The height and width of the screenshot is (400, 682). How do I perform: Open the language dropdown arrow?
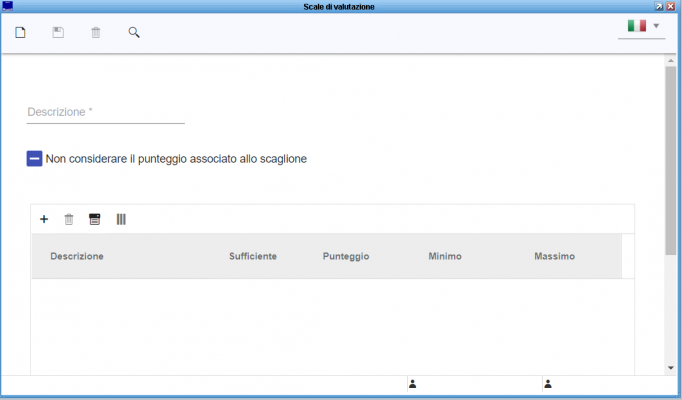tap(656, 26)
